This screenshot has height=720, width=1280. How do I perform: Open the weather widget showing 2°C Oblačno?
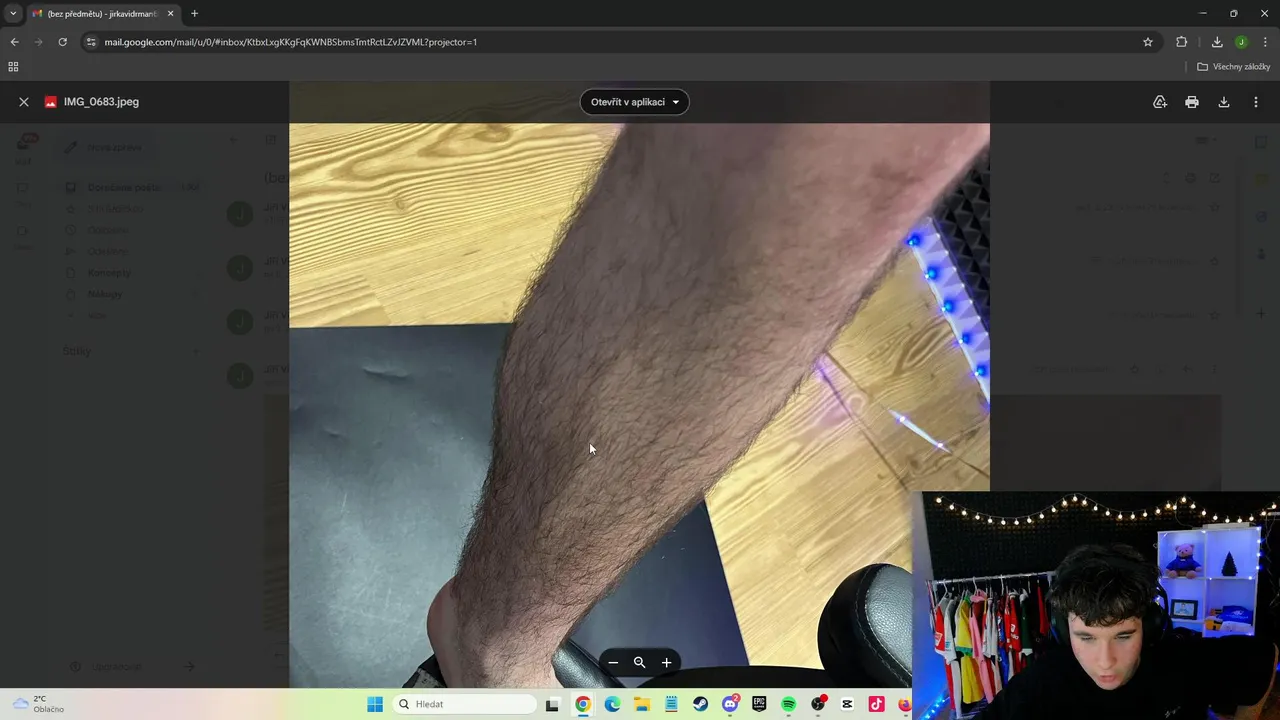(x=38, y=704)
